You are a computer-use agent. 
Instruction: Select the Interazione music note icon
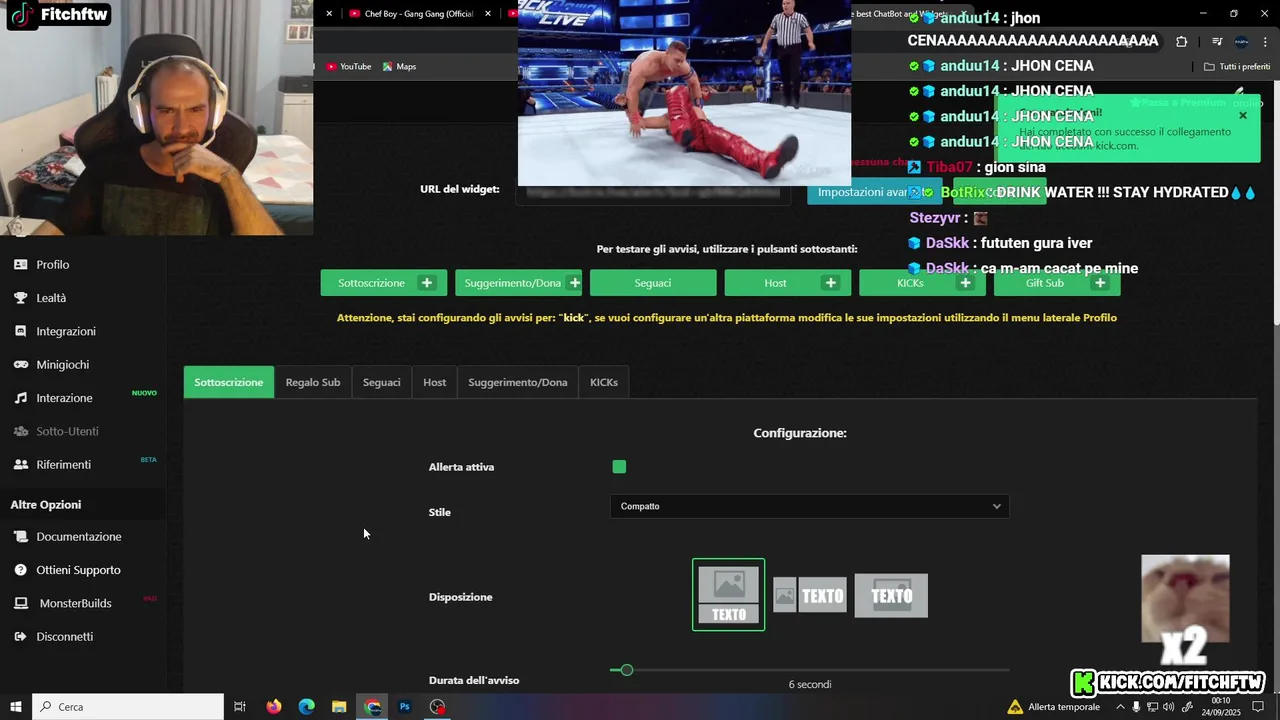point(20,398)
